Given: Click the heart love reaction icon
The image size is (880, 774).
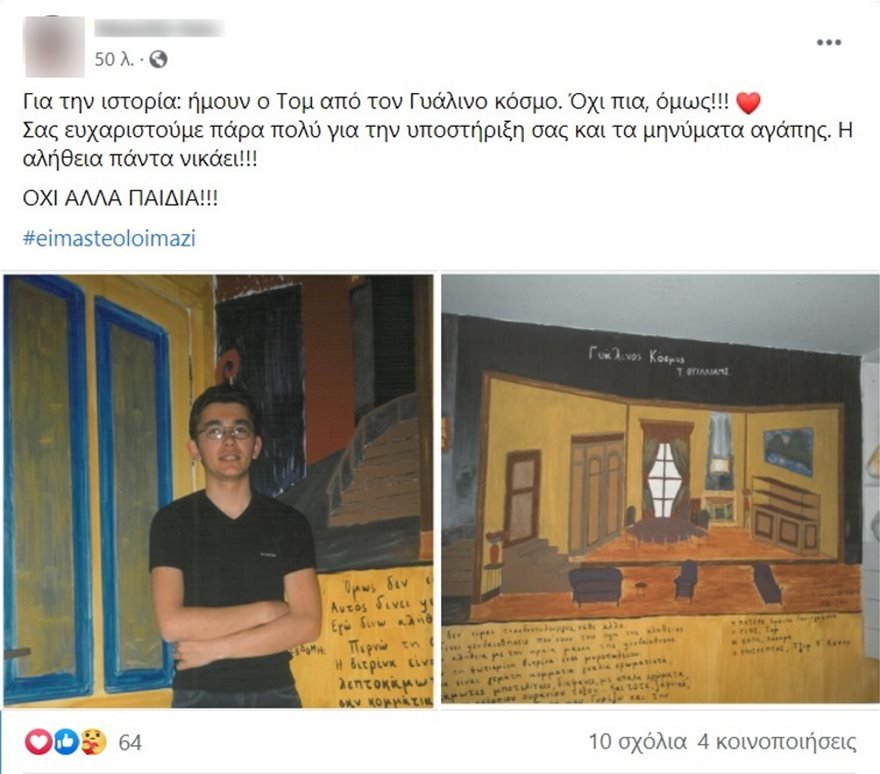Looking at the screenshot, I should (38, 742).
